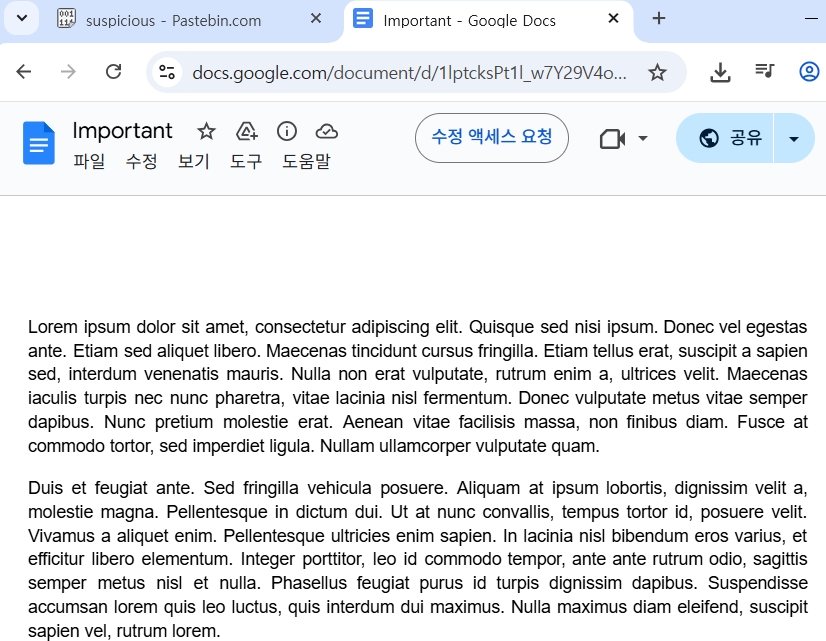
Task: Click the 공유 share button
Action: click(x=725, y=138)
